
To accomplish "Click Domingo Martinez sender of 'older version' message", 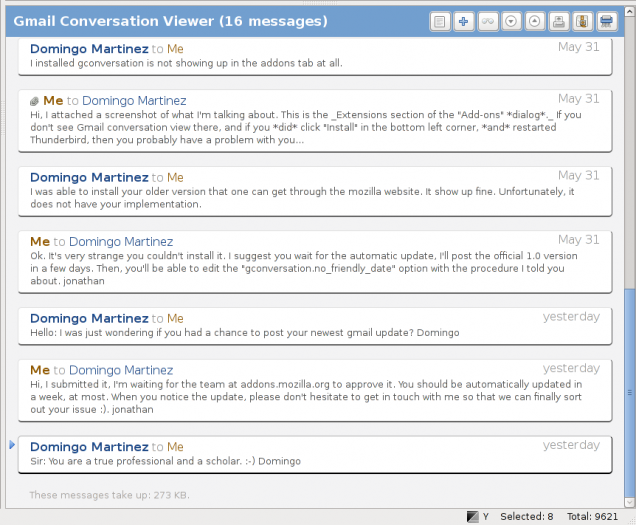I will (89, 178).
